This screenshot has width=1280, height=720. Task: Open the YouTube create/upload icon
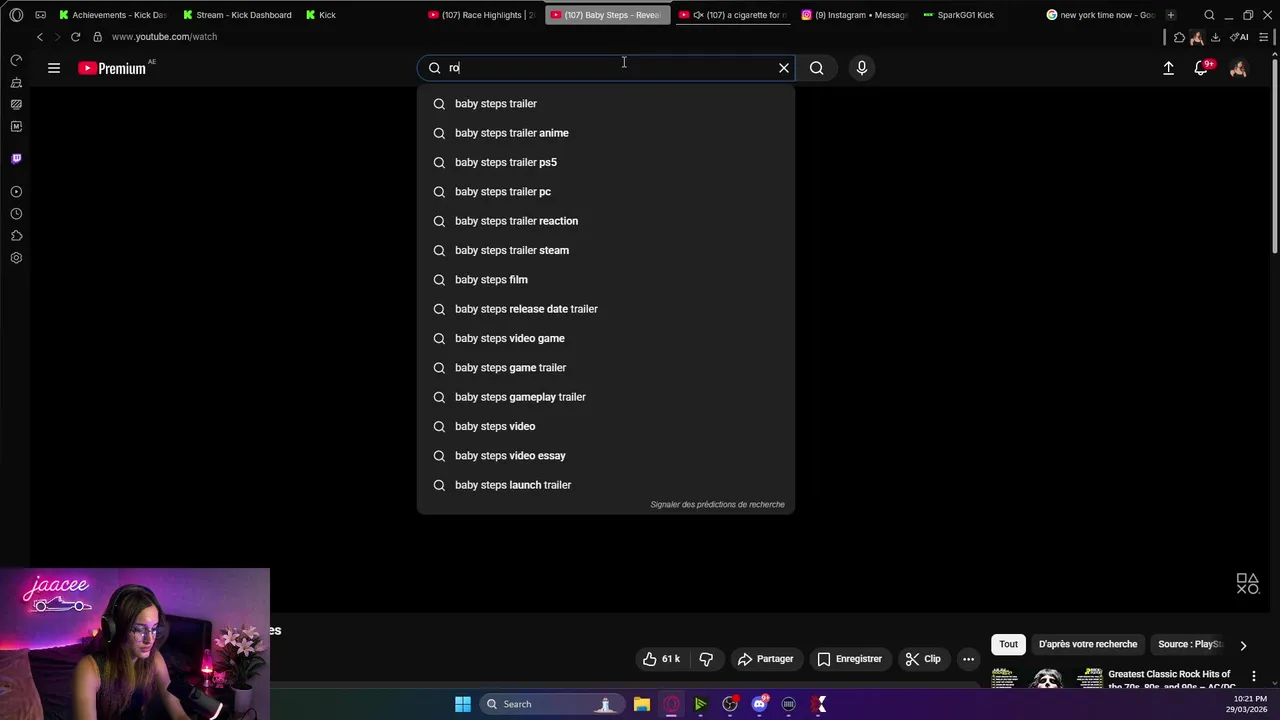click(1168, 68)
